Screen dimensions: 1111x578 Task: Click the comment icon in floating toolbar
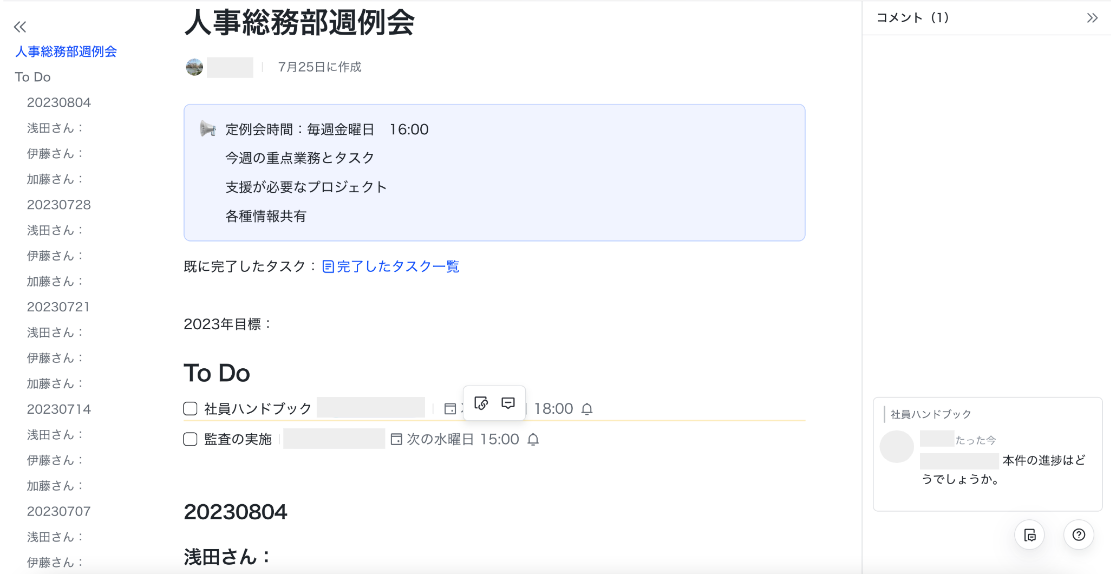pos(508,403)
